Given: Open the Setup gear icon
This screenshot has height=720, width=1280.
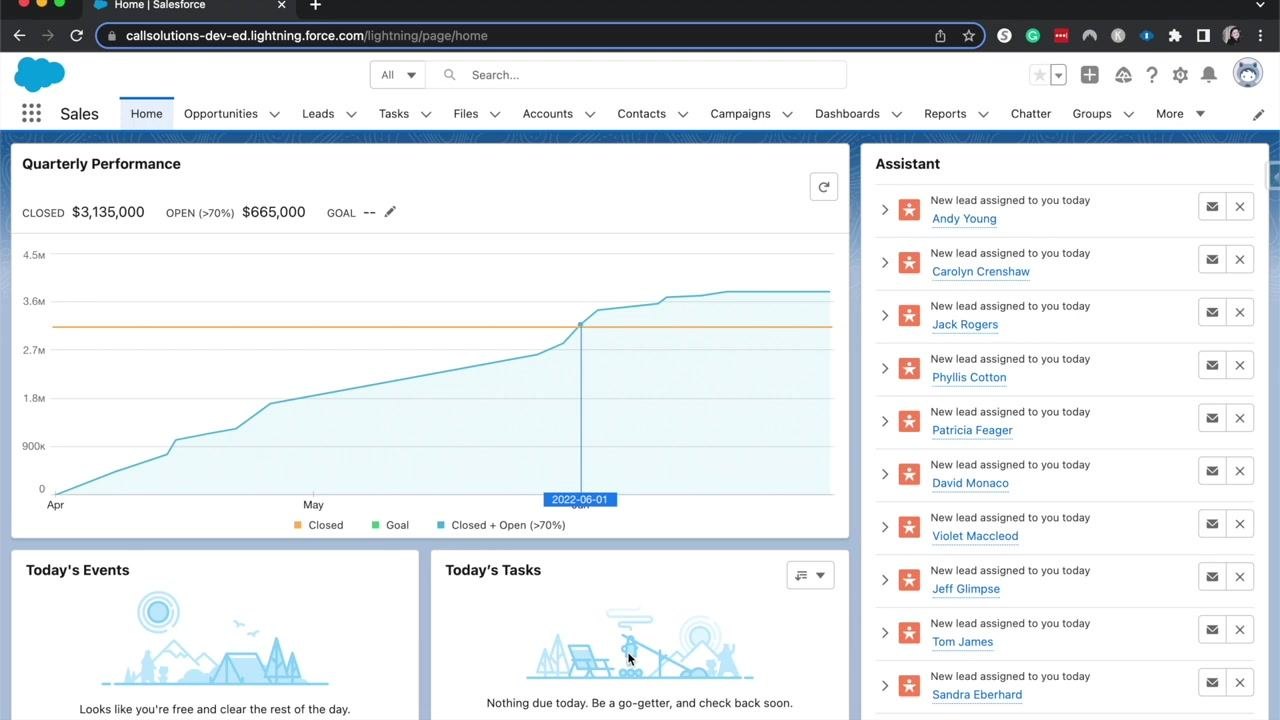Looking at the screenshot, I should point(1180,75).
